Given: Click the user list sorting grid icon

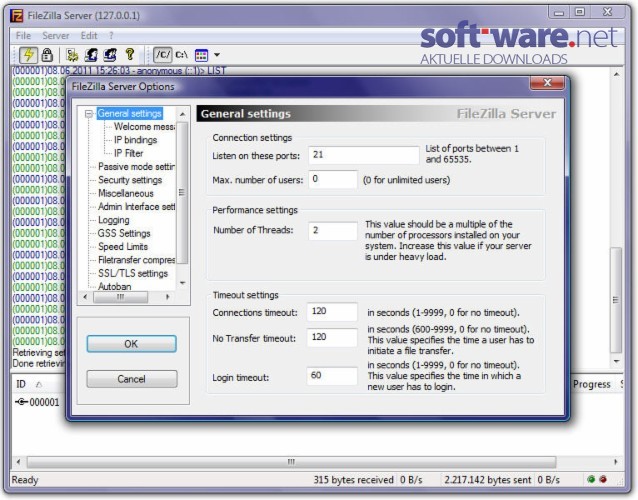Looking at the screenshot, I should (201, 55).
